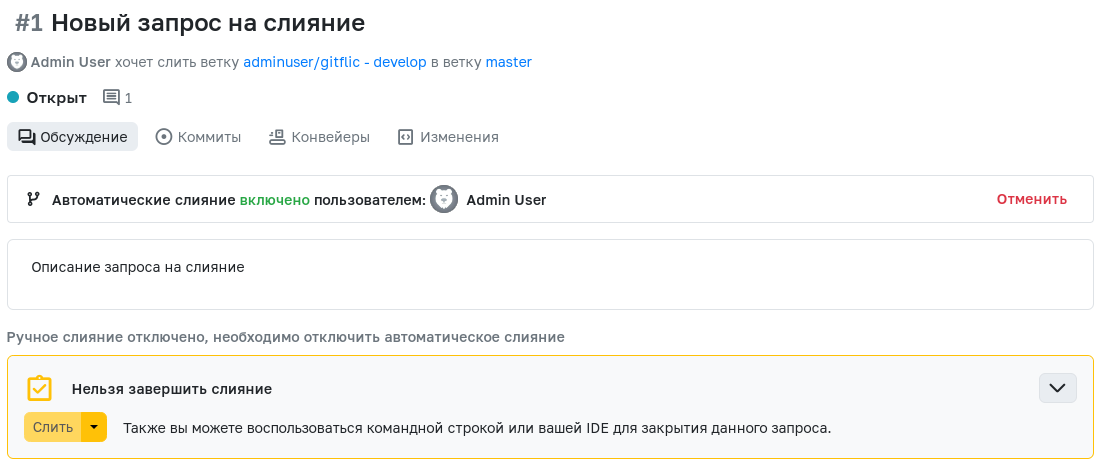The width and height of the screenshot is (1096, 466).
Task: Click the merge branch icon in auto-merge banner
Action: (33, 199)
